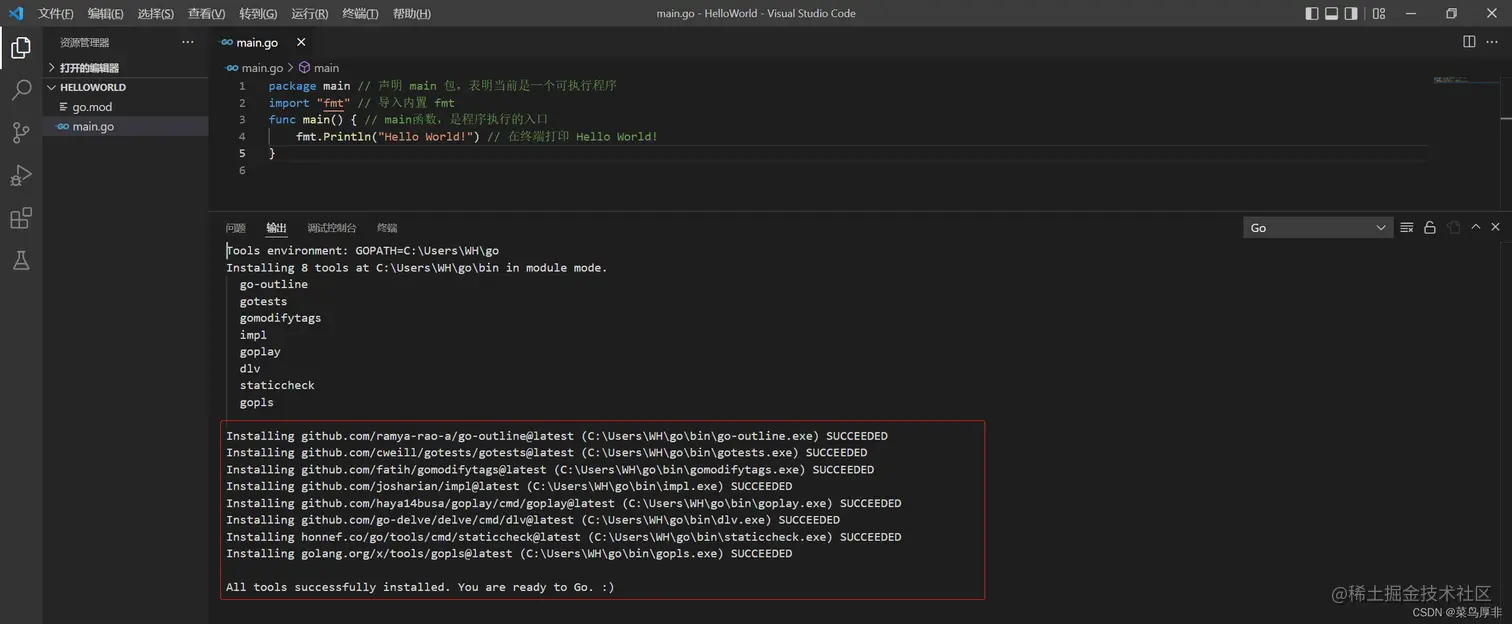This screenshot has height=624, width=1512.
Task: Open the Go (转到) menu
Action: click(x=258, y=13)
